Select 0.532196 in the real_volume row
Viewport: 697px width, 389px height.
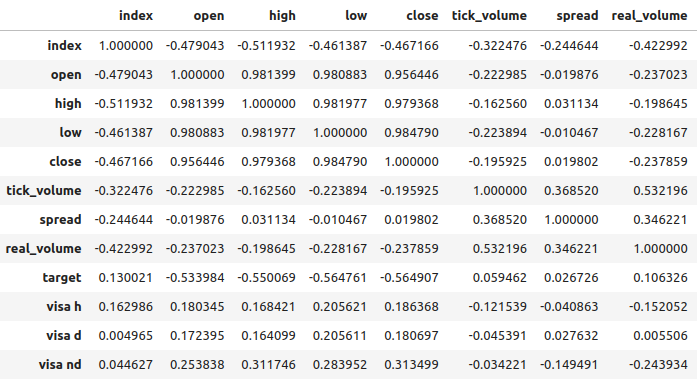click(x=500, y=249)
